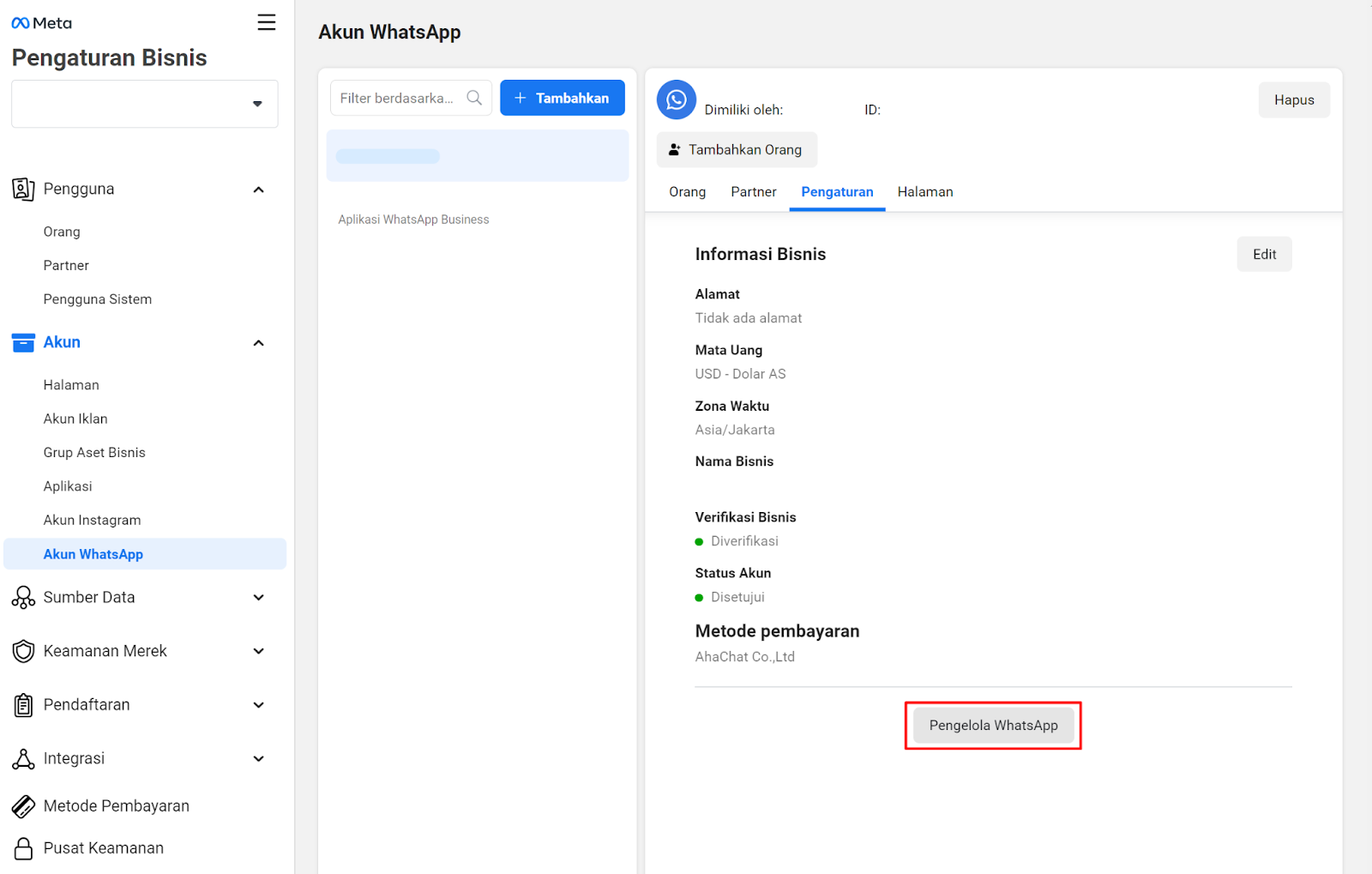Expand the Keamanan Merek chevron
Viewport: 1372px width, 874px height.
tap(258, 651)
